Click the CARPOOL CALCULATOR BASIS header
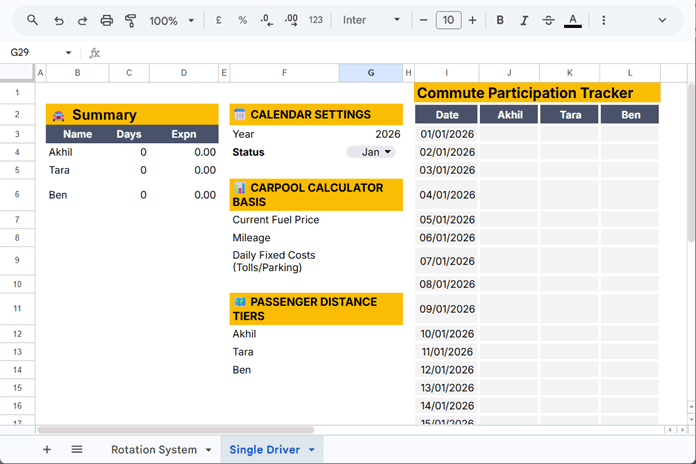696x464 pixels. pyautogui.click(x=316, y=194)
